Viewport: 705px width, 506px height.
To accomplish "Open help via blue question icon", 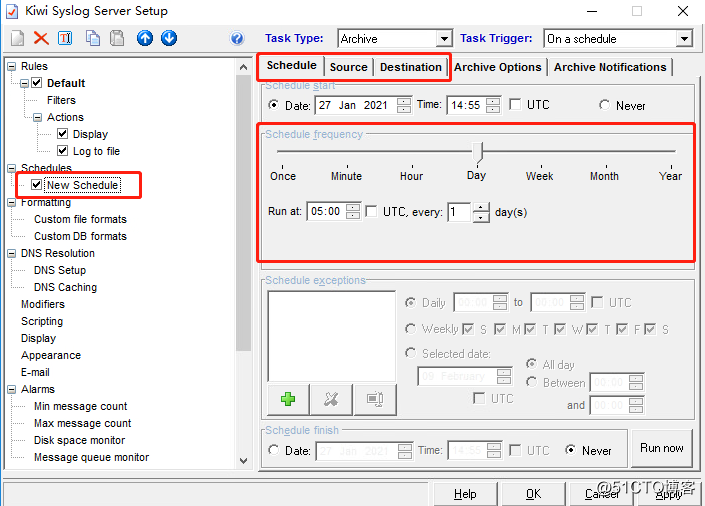I will pyautogui.click(x=237, y=39).
